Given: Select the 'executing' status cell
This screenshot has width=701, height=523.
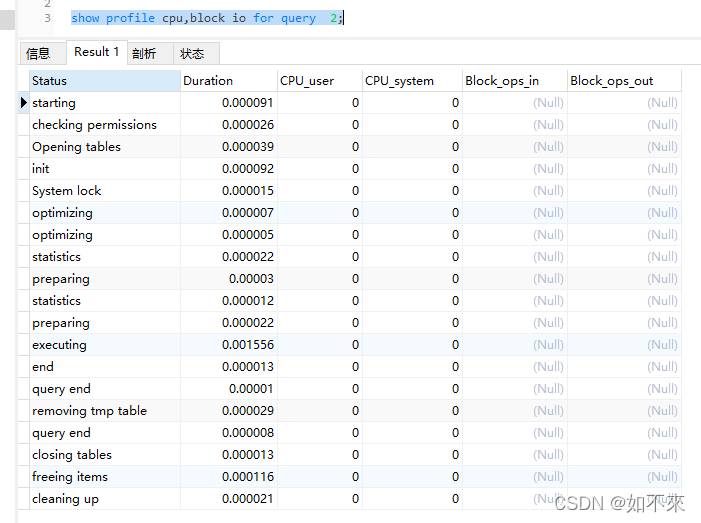Looking at the screenshot, I should (105, 345).
